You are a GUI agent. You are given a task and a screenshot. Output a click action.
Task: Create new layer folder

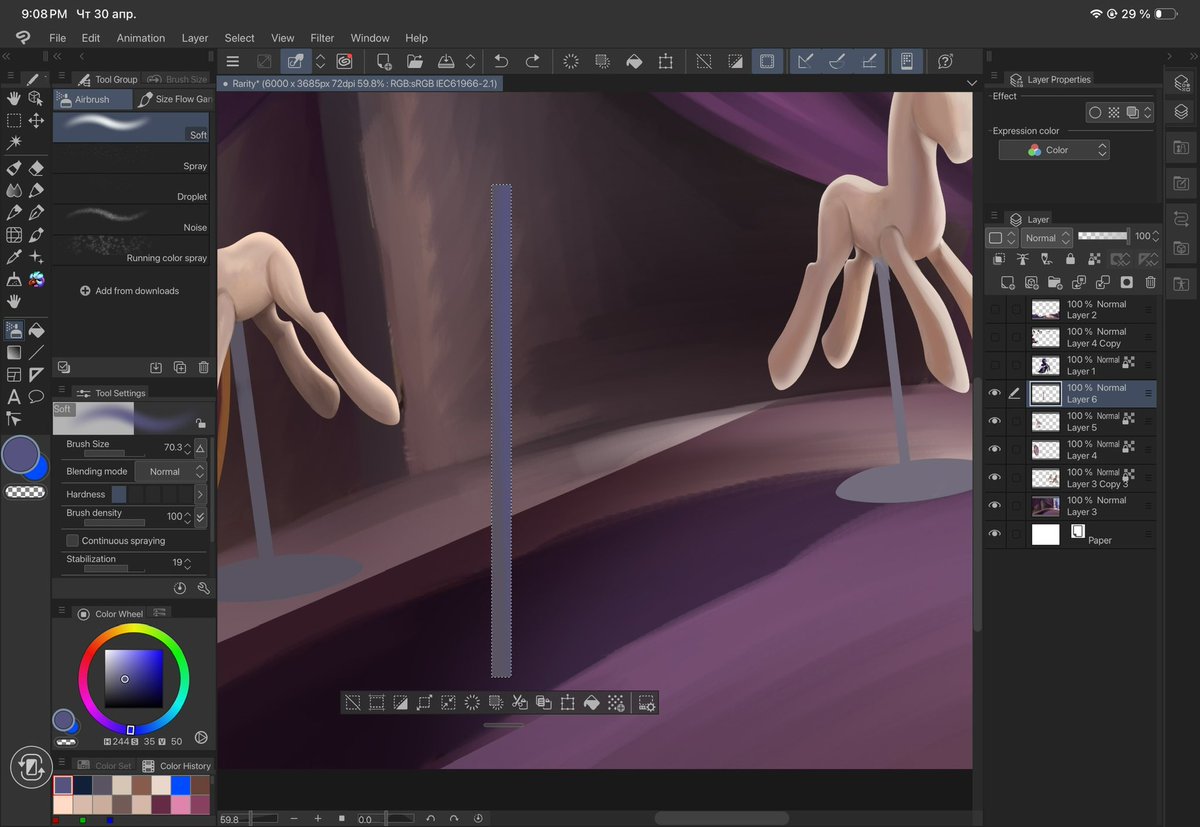pyautogui.click(x=1055, y=283)
